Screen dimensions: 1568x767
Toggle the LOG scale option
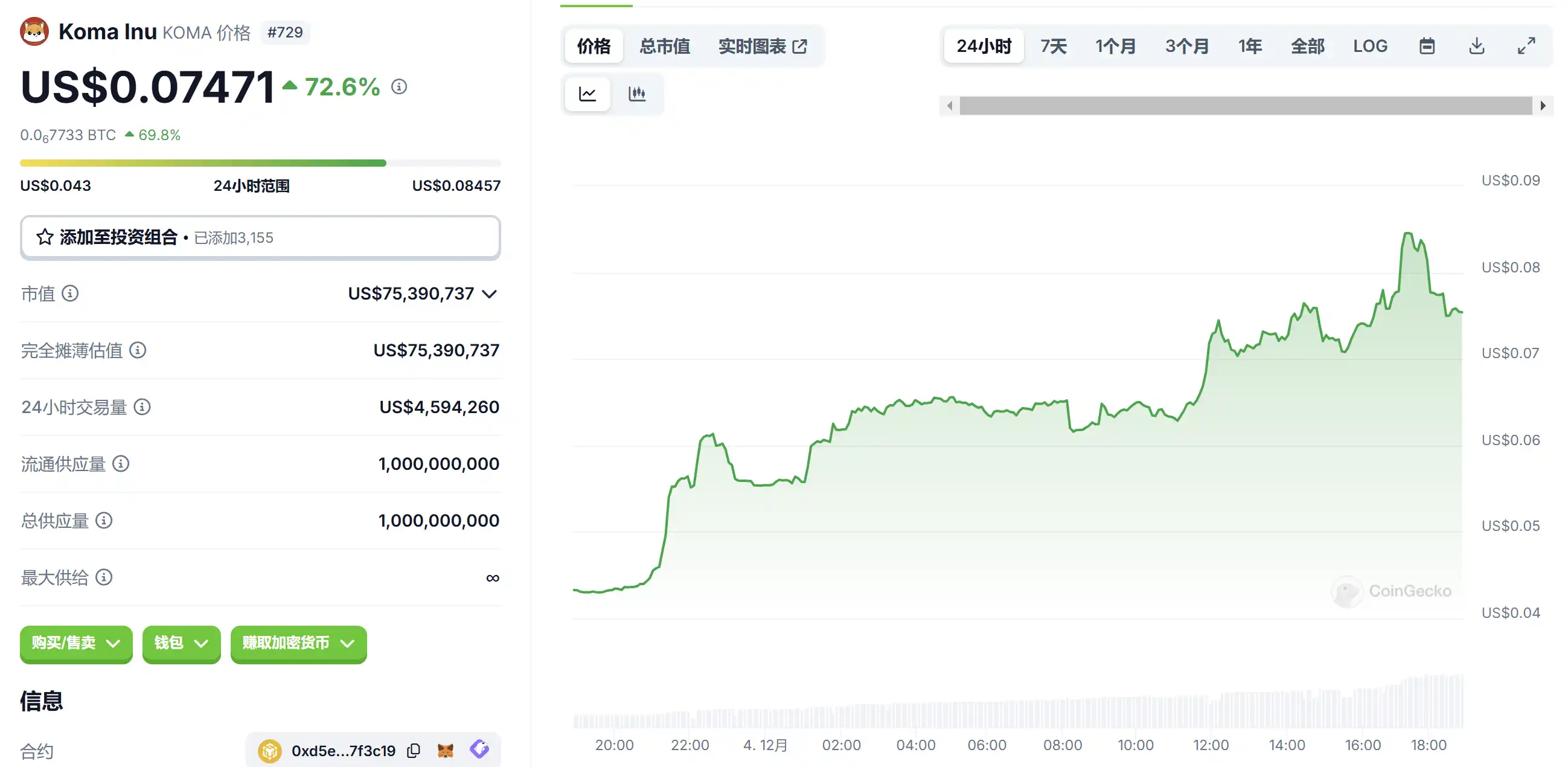pyautogui.click(x=1370, y=47)
